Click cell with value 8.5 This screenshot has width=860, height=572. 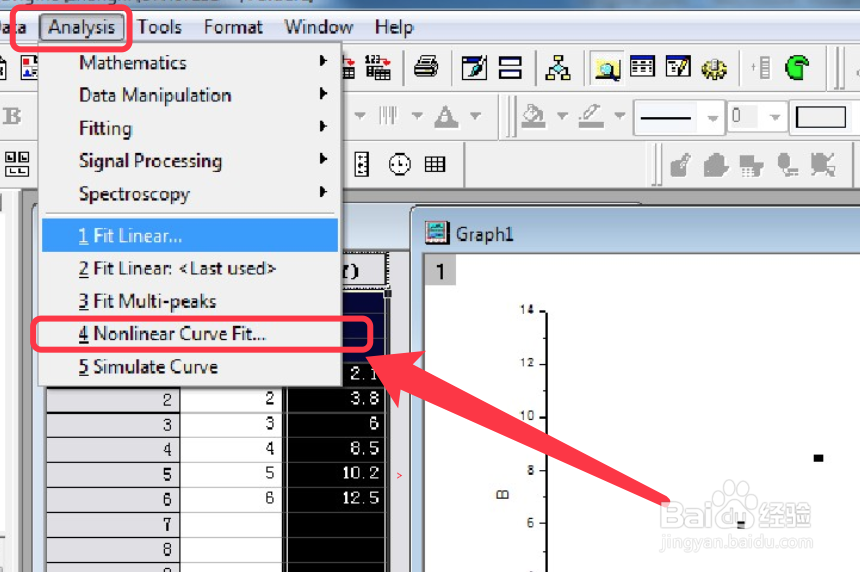(336, 448)
